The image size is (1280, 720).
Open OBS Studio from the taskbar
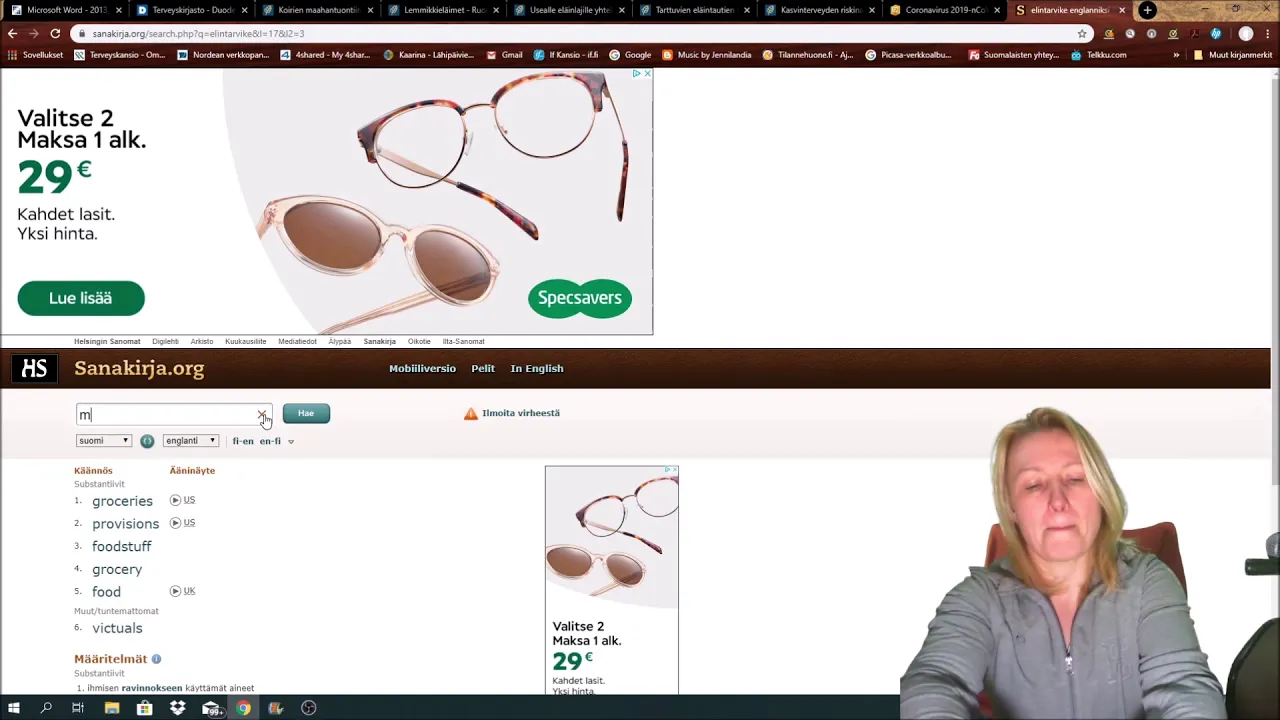pos(309,708)
